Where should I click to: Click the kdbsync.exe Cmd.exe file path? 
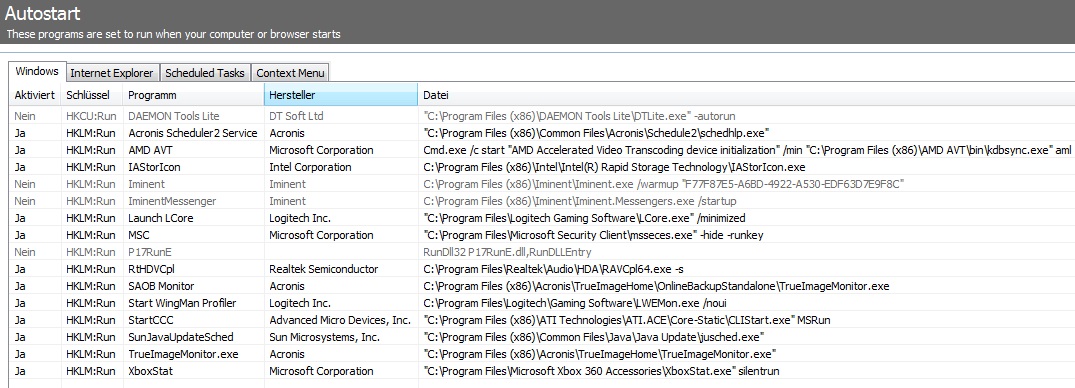pos(747,150)
